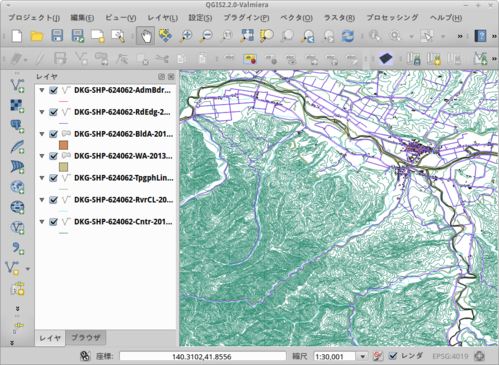
Task: Add raster layer checkerboard icon
Action: (17, 106)
